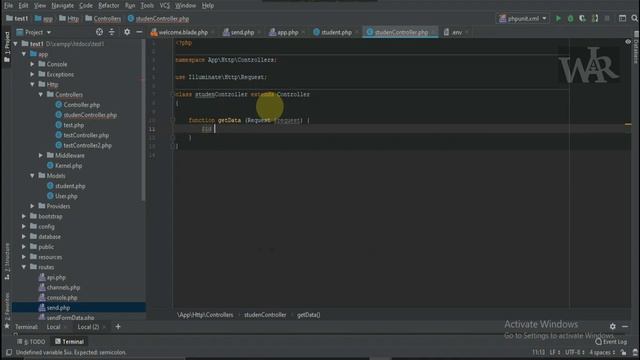Screen dimensions: 640x360
Task: Open terminal settings gear icon
Action: click(613, 326)
